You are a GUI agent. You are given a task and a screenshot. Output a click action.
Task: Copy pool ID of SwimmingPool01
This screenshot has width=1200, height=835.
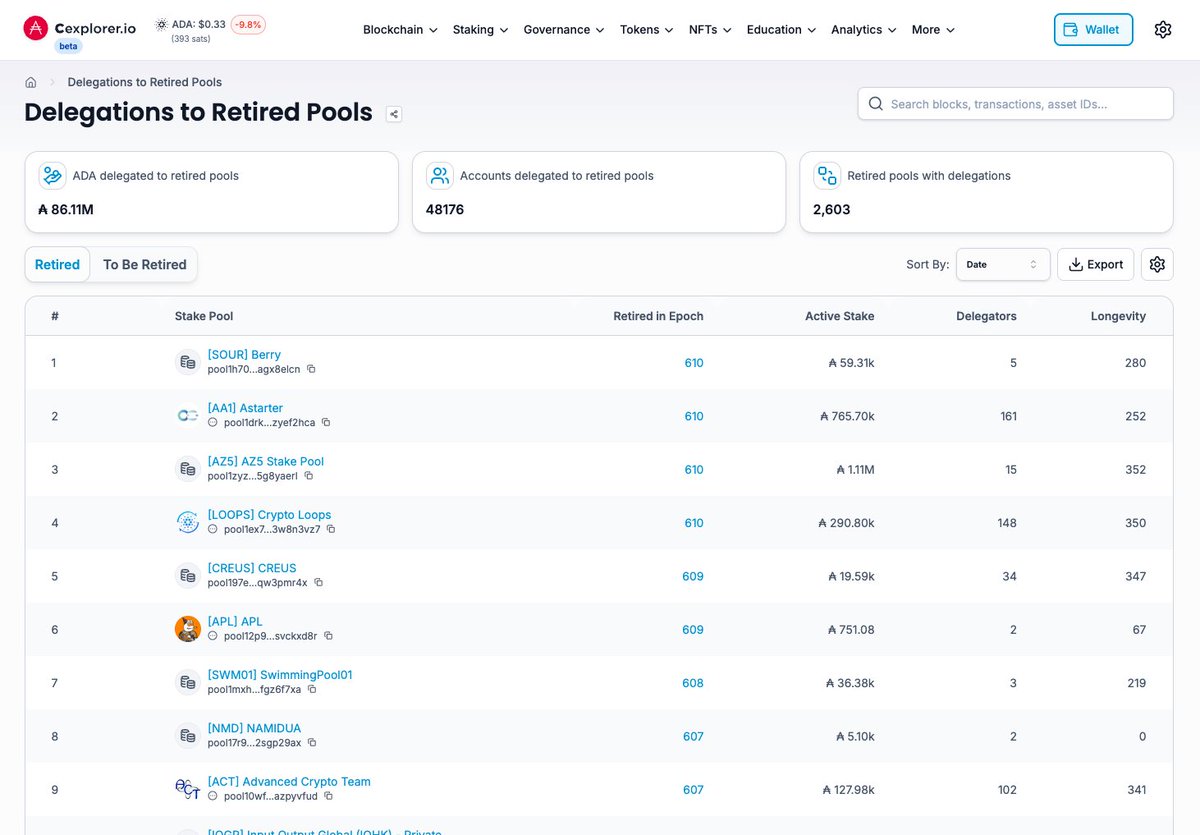(x=312, y=690)
